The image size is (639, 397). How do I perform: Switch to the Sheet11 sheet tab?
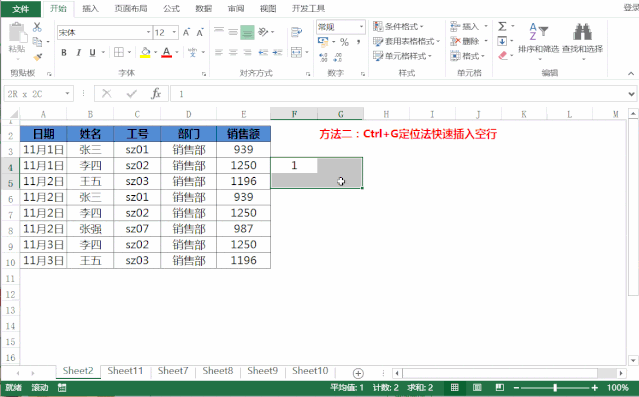(x=125, y=371)
